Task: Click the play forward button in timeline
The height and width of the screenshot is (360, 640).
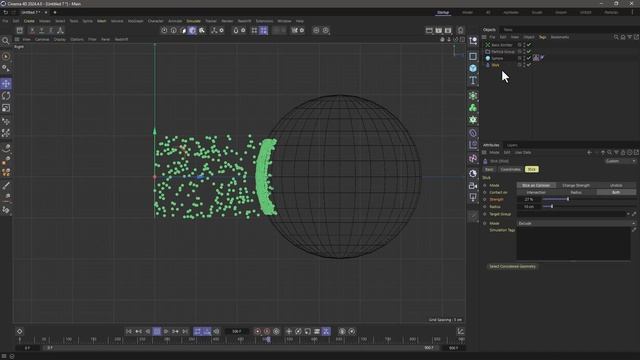Action: click(166, 331)
